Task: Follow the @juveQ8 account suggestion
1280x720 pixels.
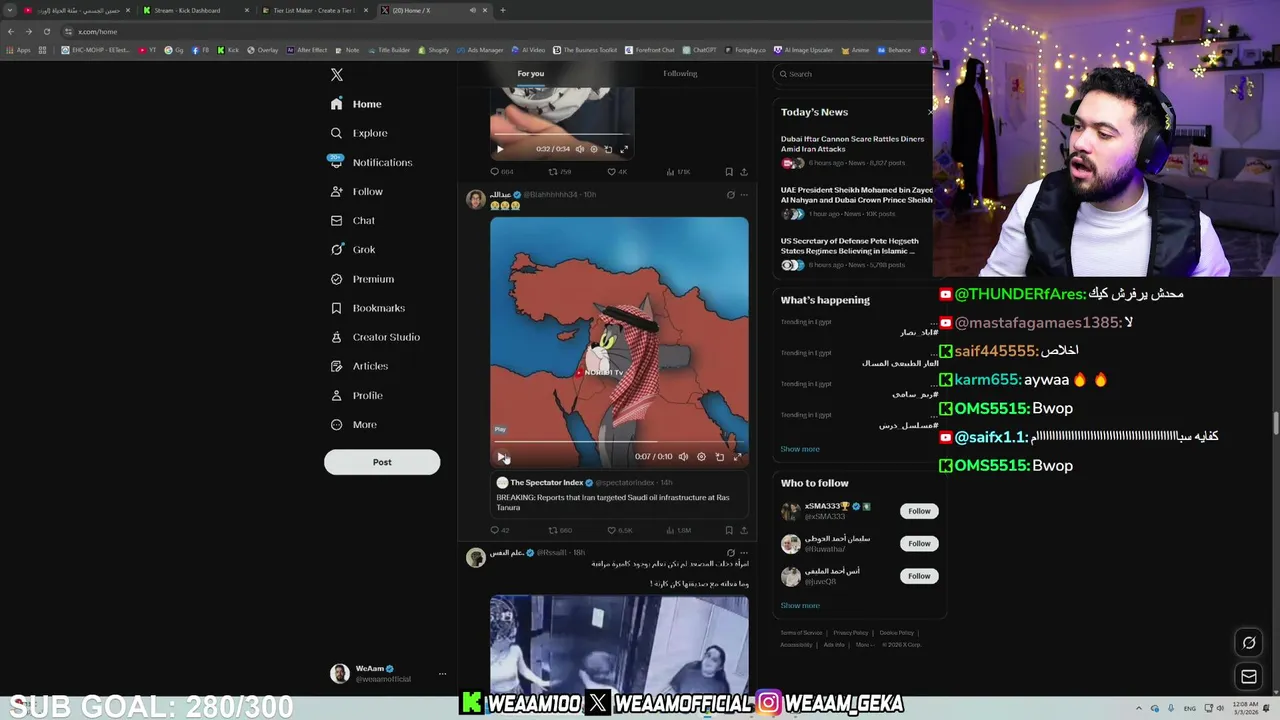Action: pos(919,576)
